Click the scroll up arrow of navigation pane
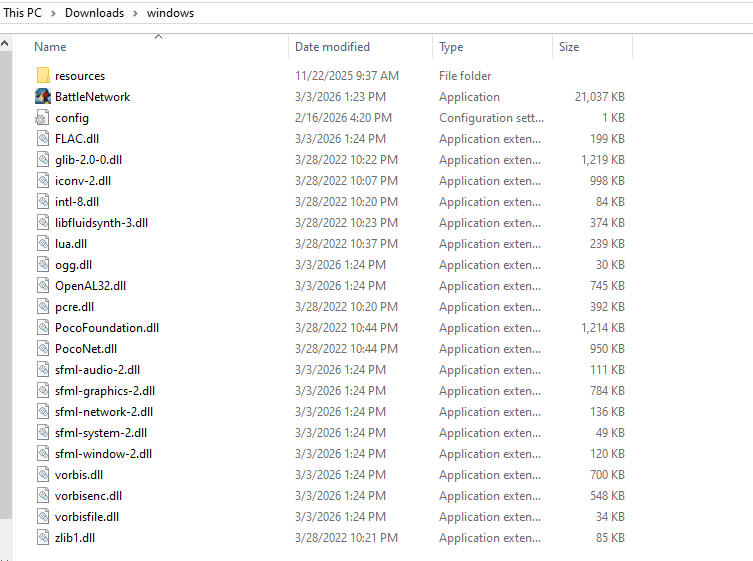753x561 pixels. pos(5,44)
